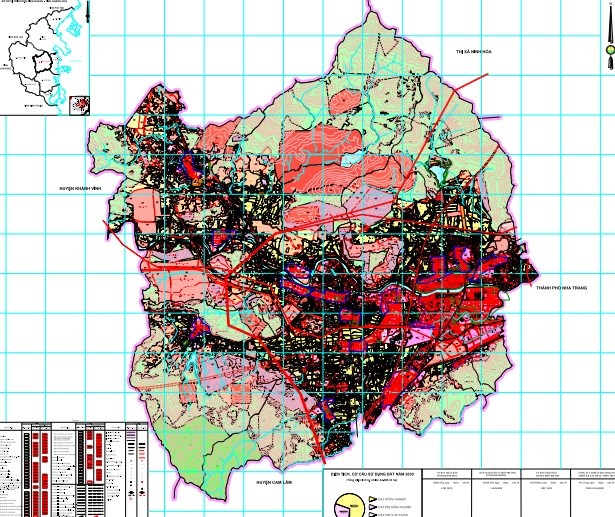
Task: Click the ĐẤT NÔNG NGHIỆP legend entry
Action: point(393,497)
